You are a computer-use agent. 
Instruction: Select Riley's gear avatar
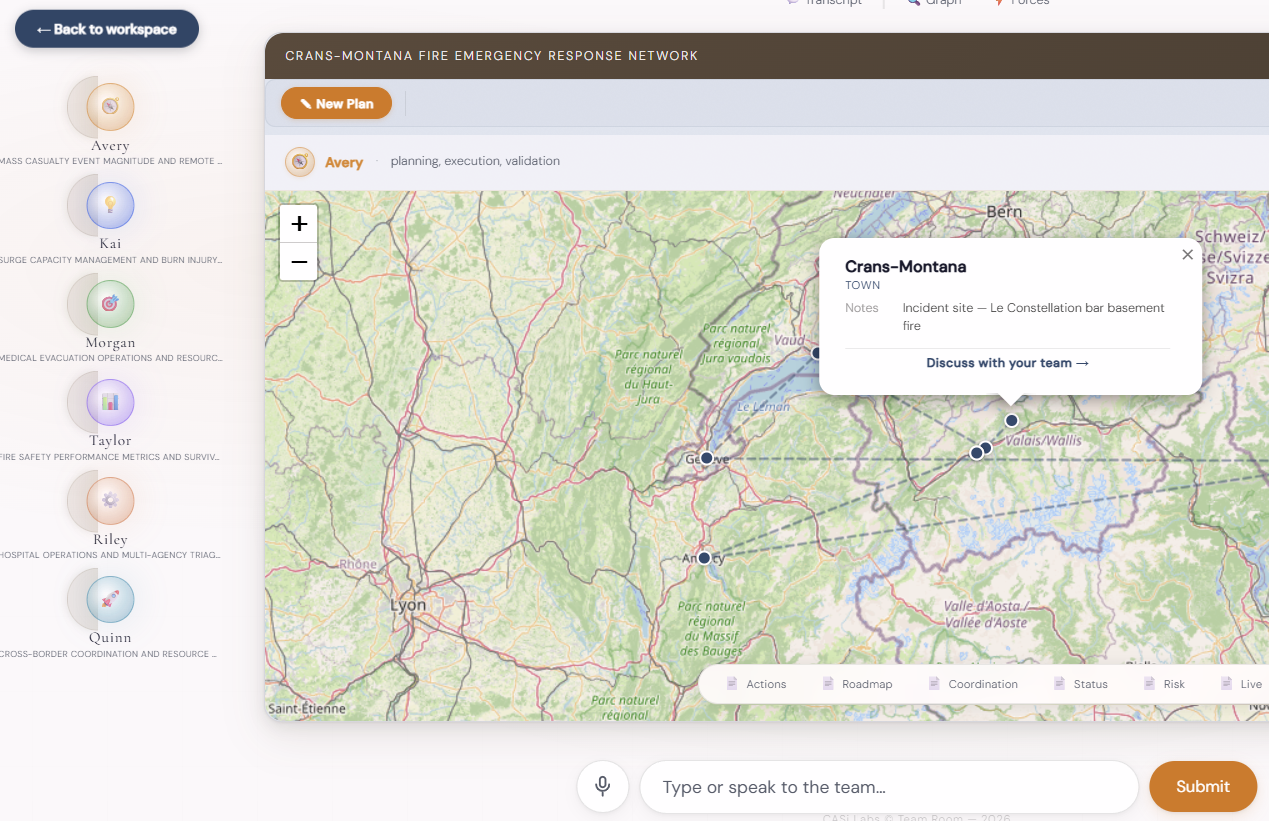[x=110, y=501]
